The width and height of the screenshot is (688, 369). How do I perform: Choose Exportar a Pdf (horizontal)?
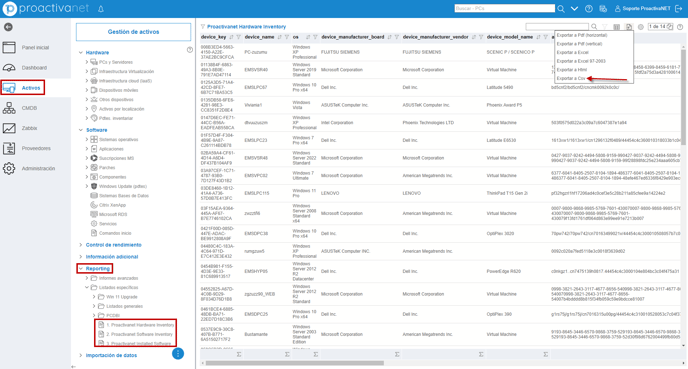tap(582, 35)
